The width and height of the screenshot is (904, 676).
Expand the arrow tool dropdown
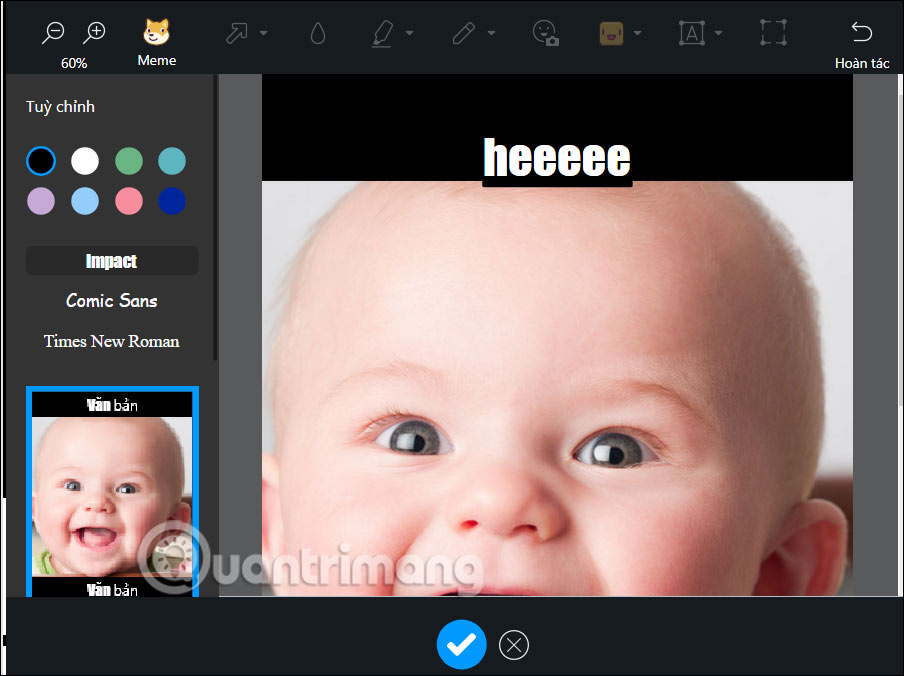(263, 33)
